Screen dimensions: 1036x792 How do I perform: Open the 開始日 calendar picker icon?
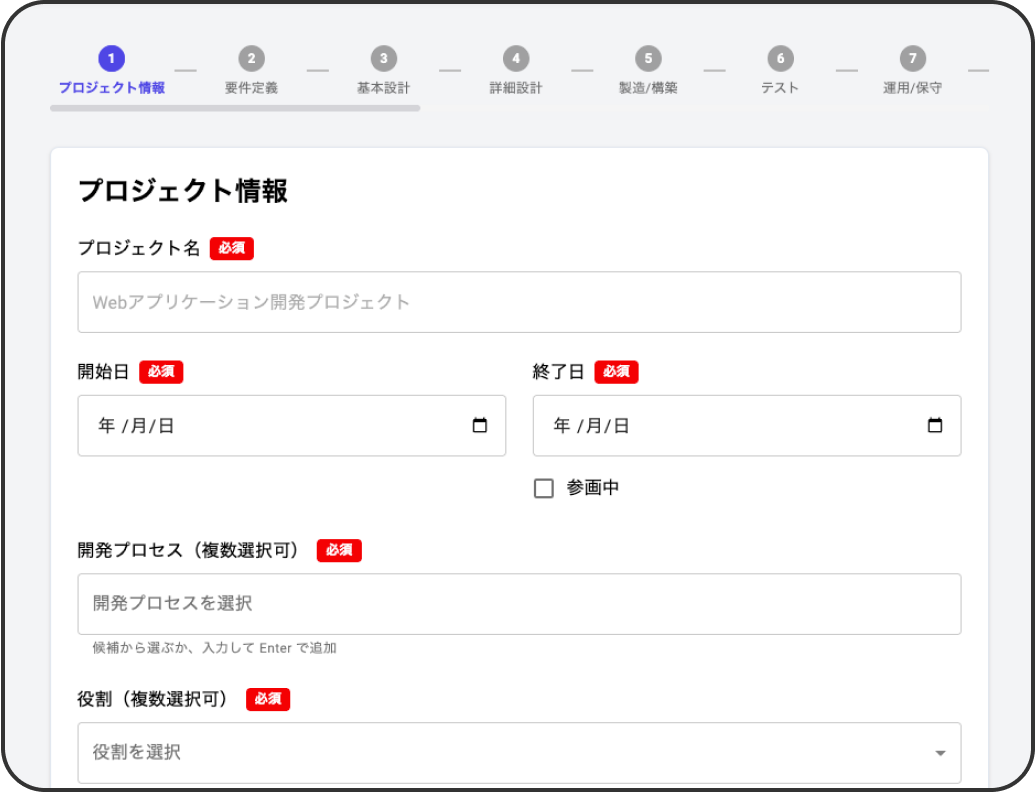[479, 426]
